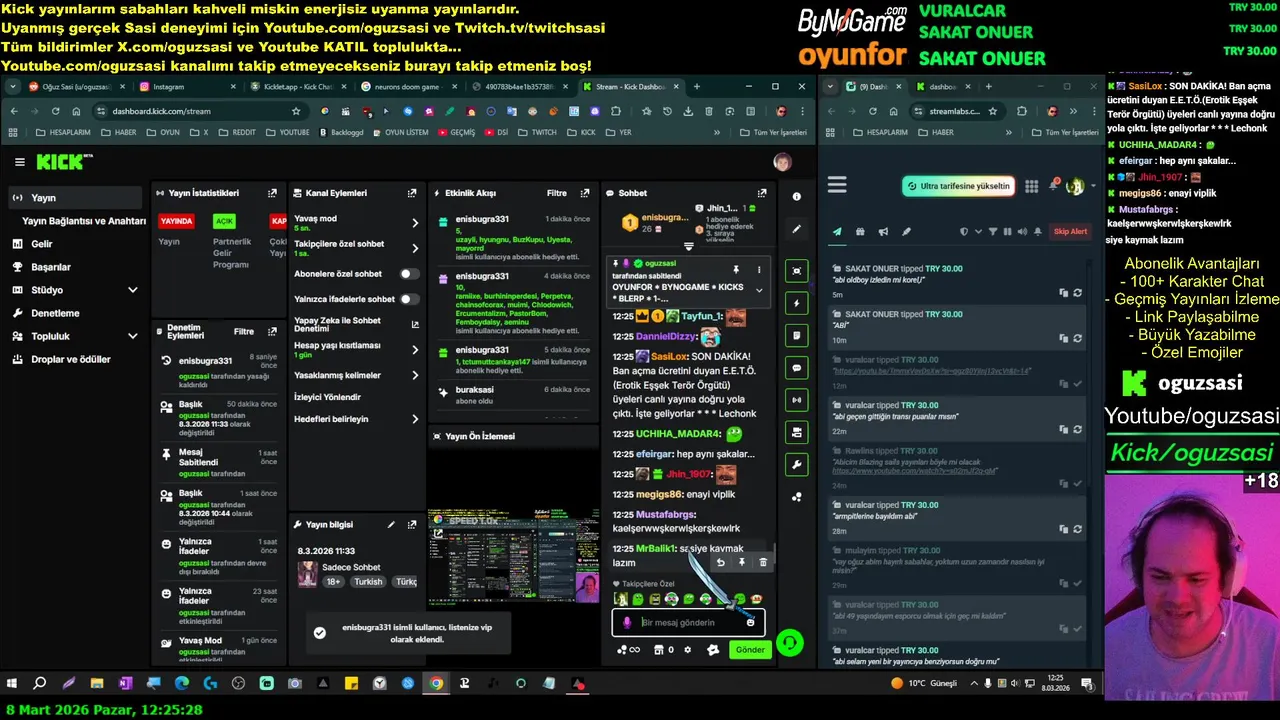Toggle Yalnızca ifadelerle sohbet switch
Image resolution: width=1280 pixels, height=720 pixels.
tap(409, 299)
